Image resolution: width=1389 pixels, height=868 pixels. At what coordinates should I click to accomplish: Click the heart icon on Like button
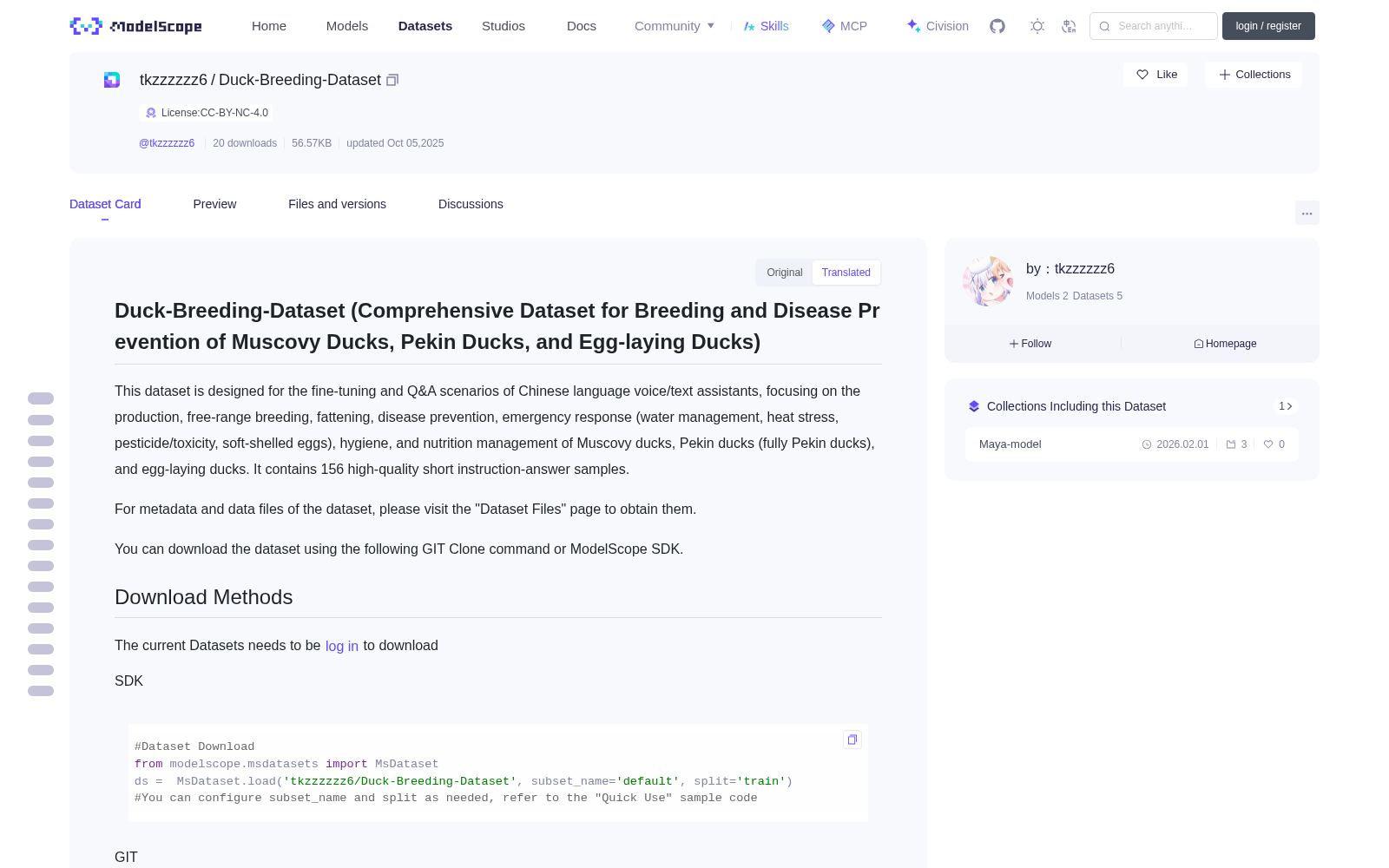tap(1142, 75)
